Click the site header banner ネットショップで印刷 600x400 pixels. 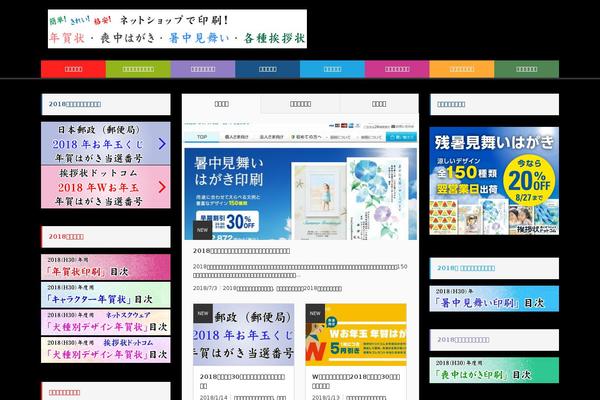177,29
